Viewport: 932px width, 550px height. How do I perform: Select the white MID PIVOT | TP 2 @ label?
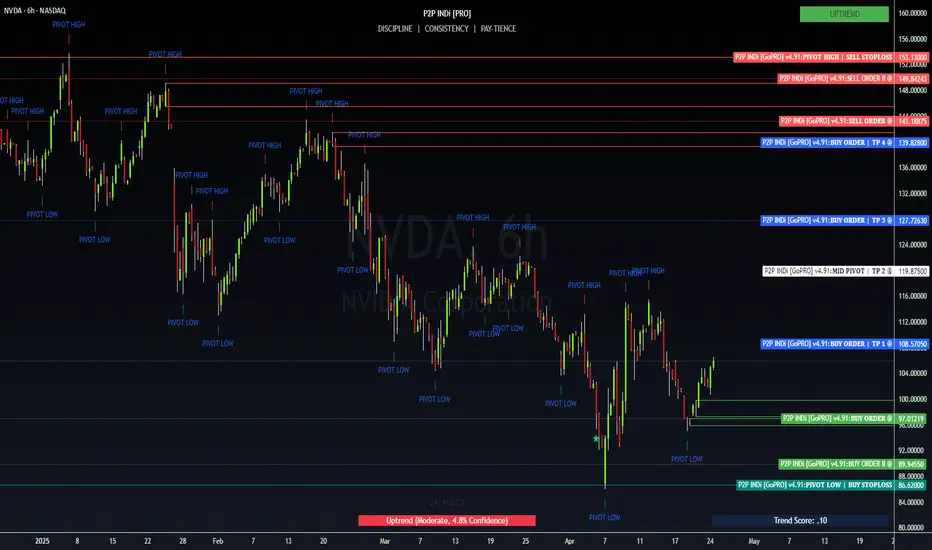coord(828,271)
